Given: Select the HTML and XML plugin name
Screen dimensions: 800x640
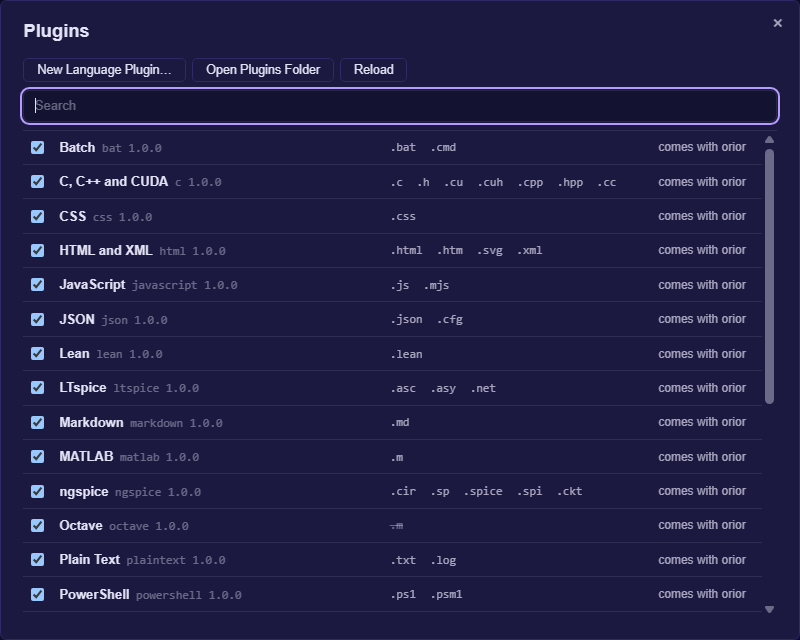Looking at the screenshot, I should [106, 251].
